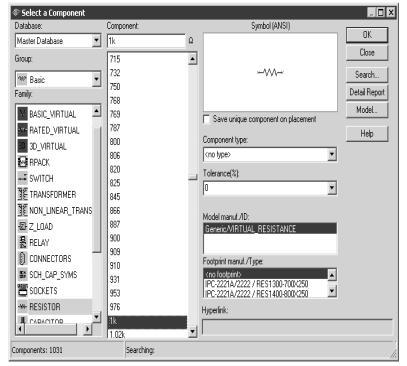Click the Close button

367,52
